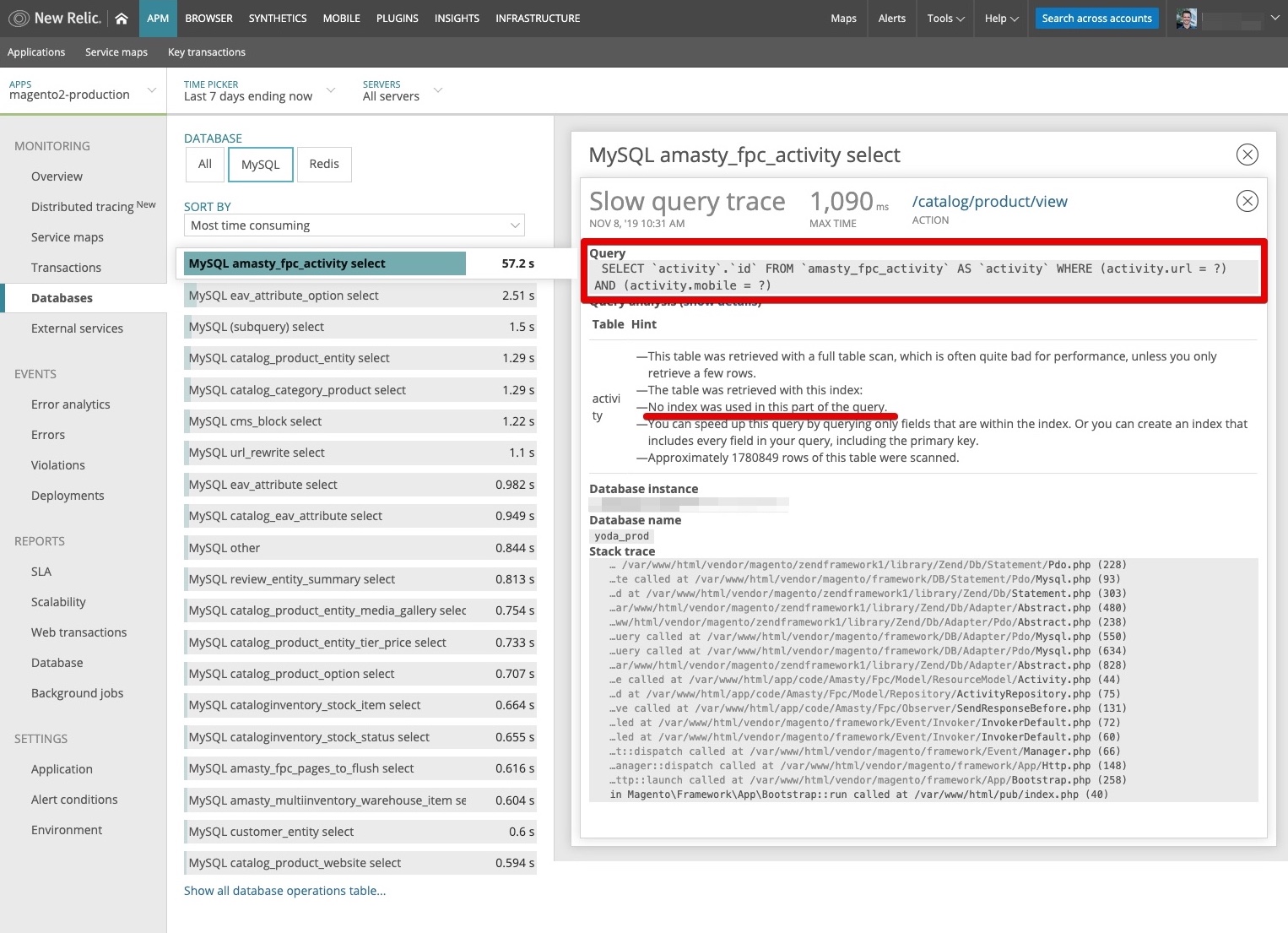
Task: Open Service maps under Monitoring sidebar
Action: point(67,237)
